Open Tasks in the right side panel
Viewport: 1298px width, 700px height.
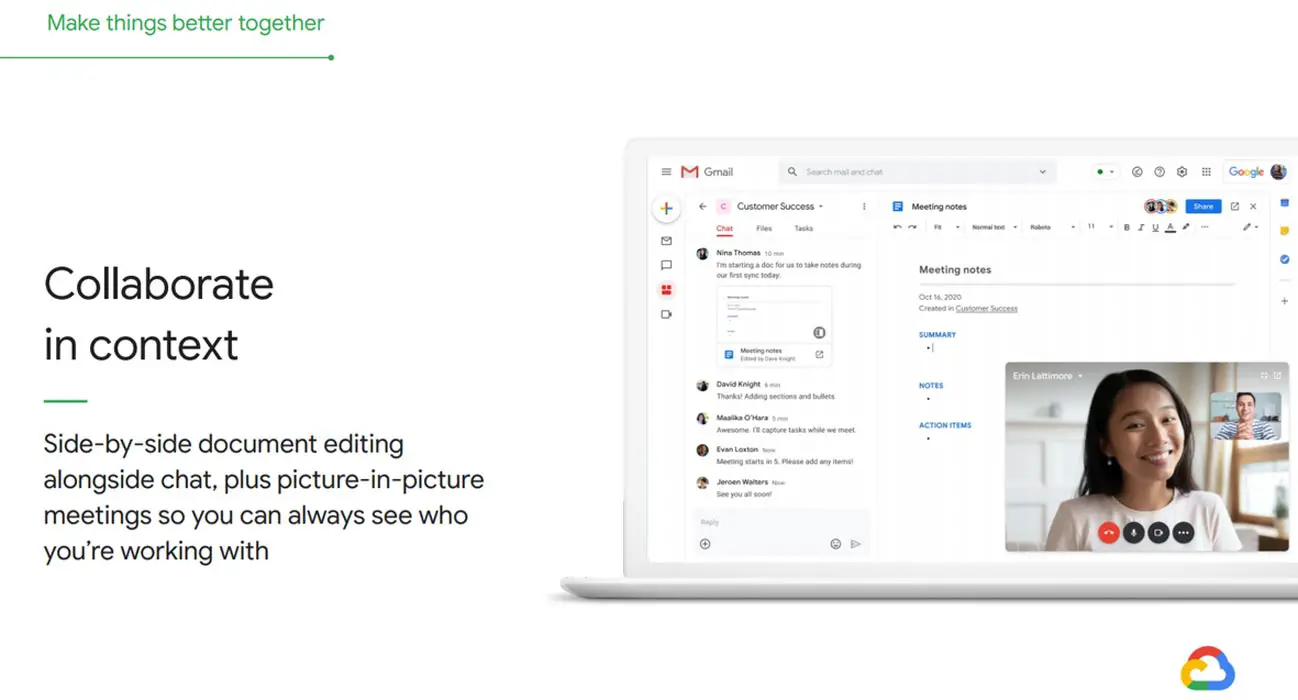1285,259
